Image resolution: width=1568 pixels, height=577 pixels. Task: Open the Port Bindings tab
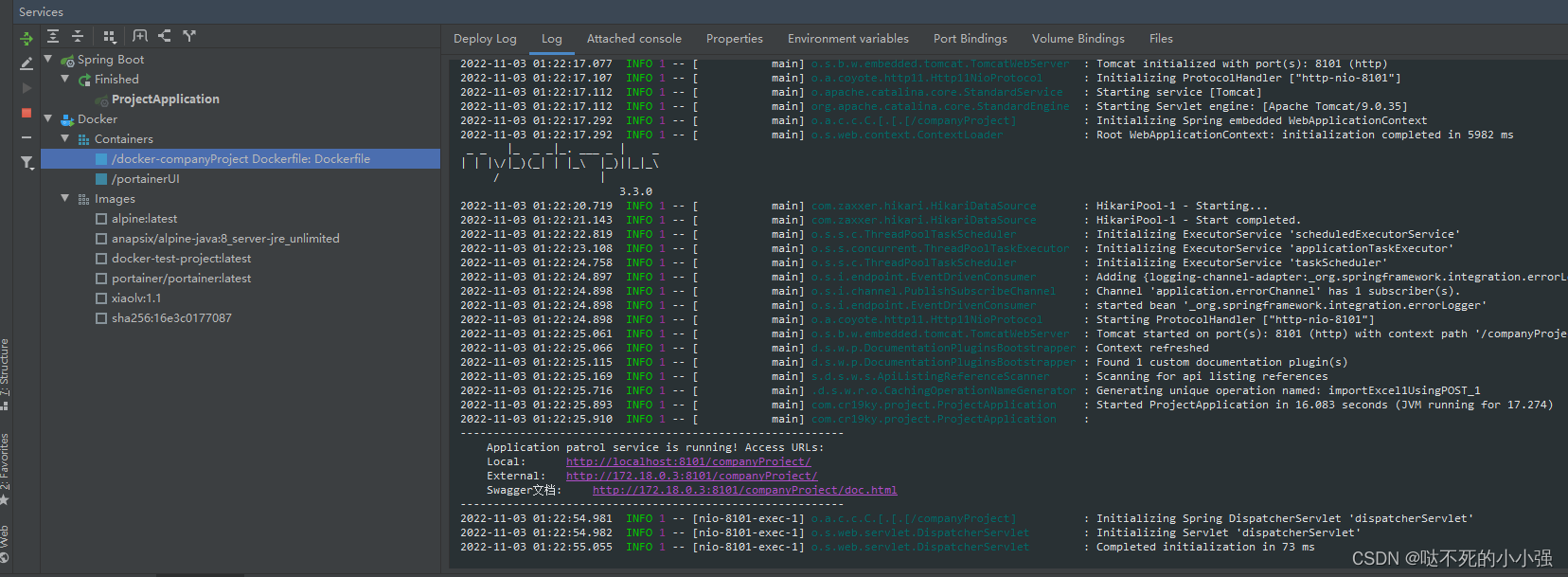971,39
